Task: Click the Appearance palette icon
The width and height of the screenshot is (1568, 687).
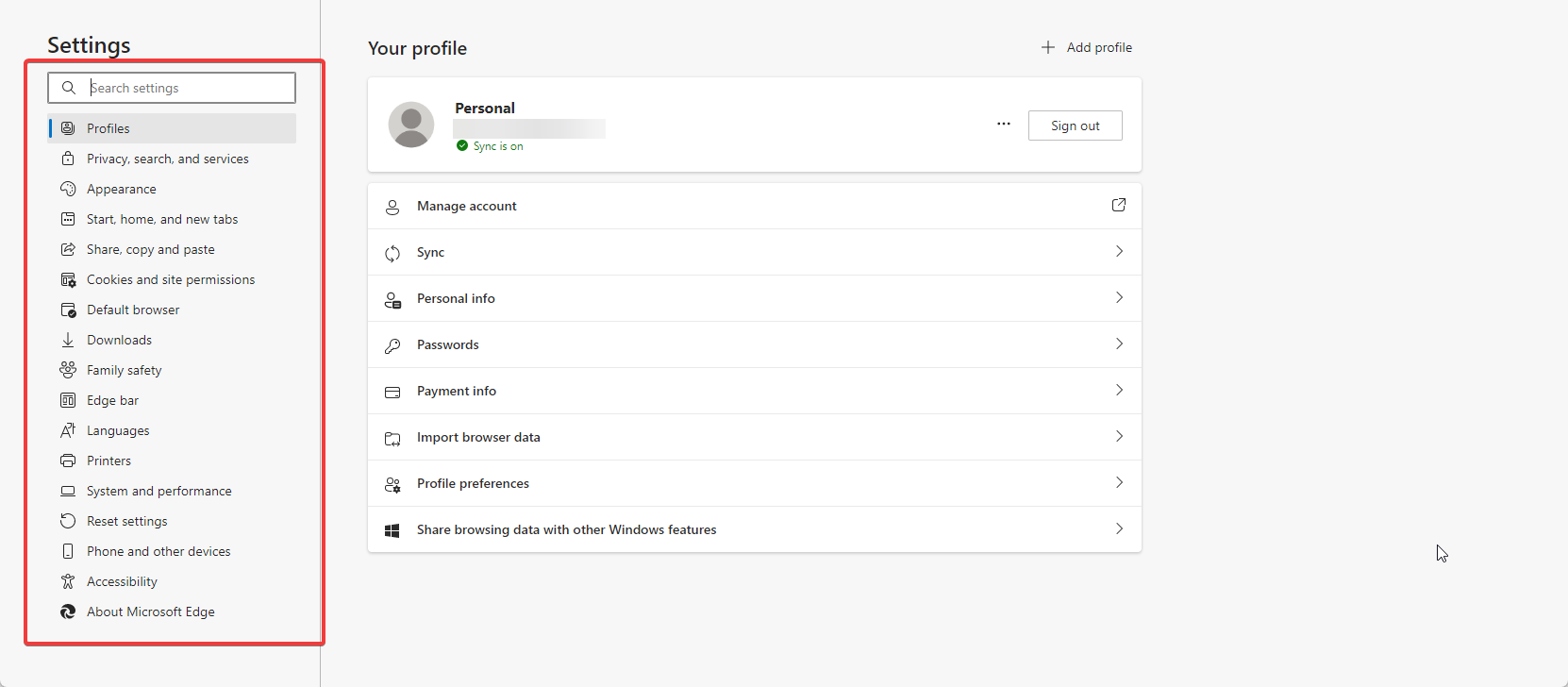Action: (68, 189)
